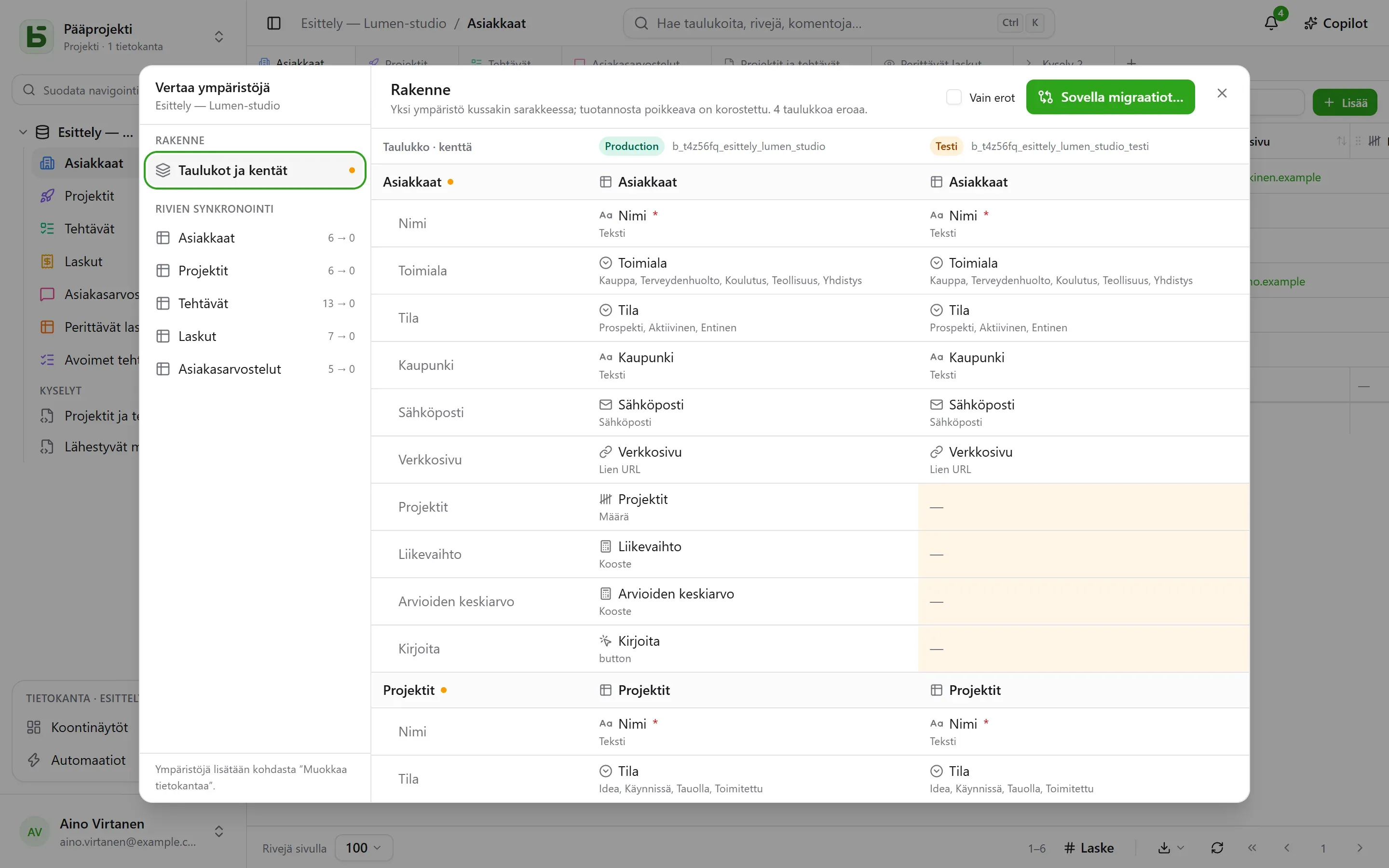Close the compare environments dialog
The image size is (1389, 868).
[1222, 93]
